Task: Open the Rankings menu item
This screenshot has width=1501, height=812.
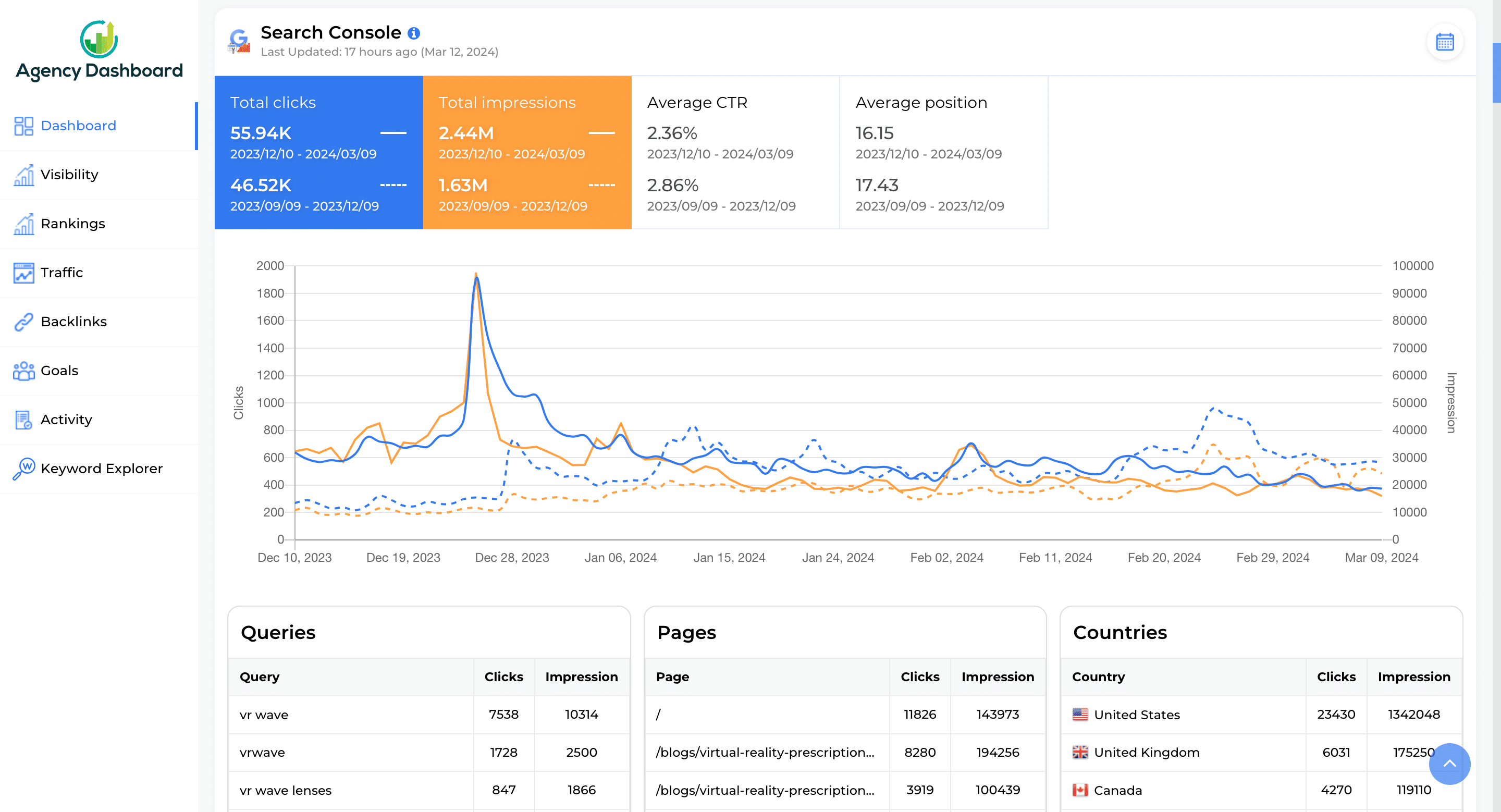Action: coord(99,224)
